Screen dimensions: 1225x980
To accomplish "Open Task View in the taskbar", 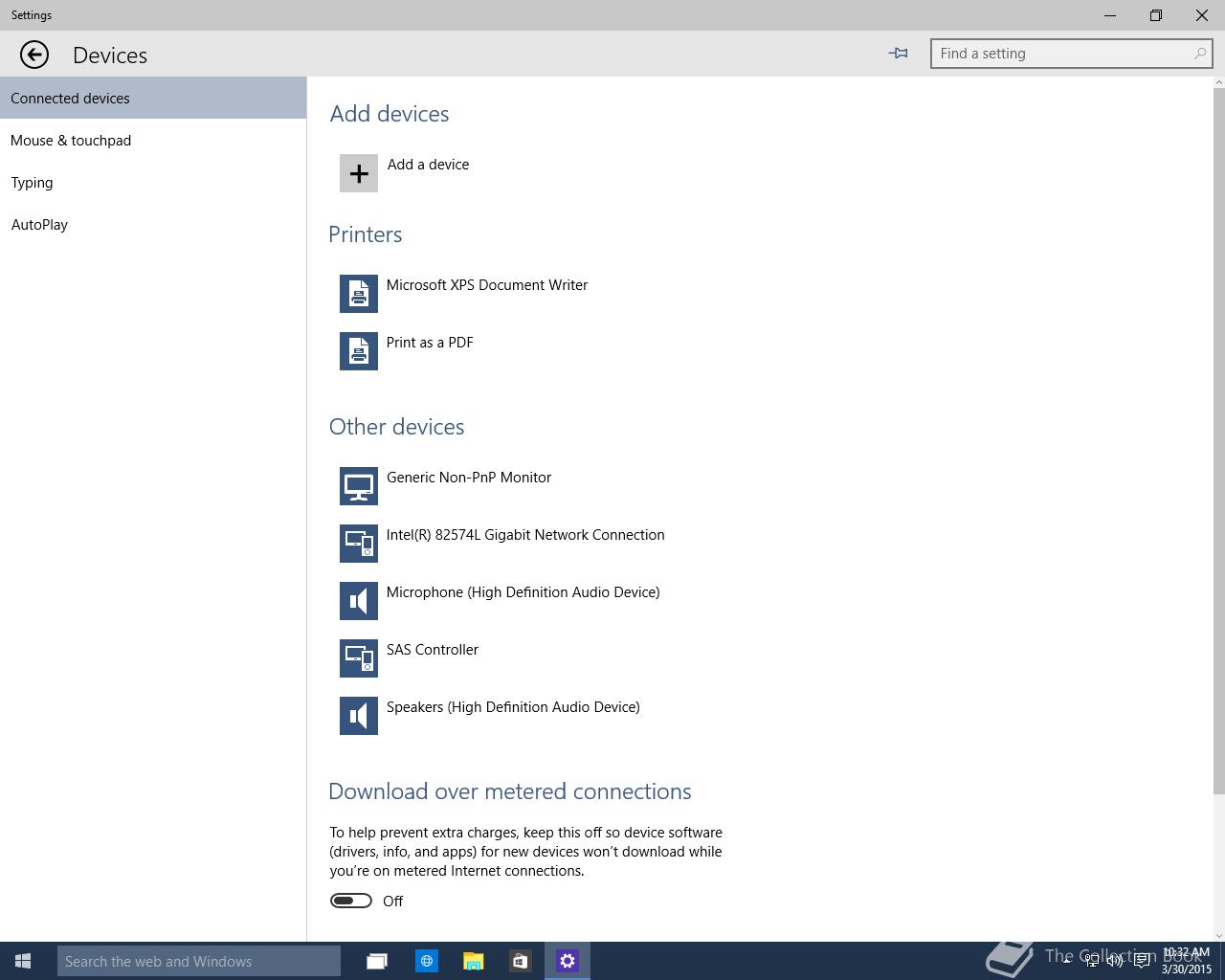I will pos(377,961).
